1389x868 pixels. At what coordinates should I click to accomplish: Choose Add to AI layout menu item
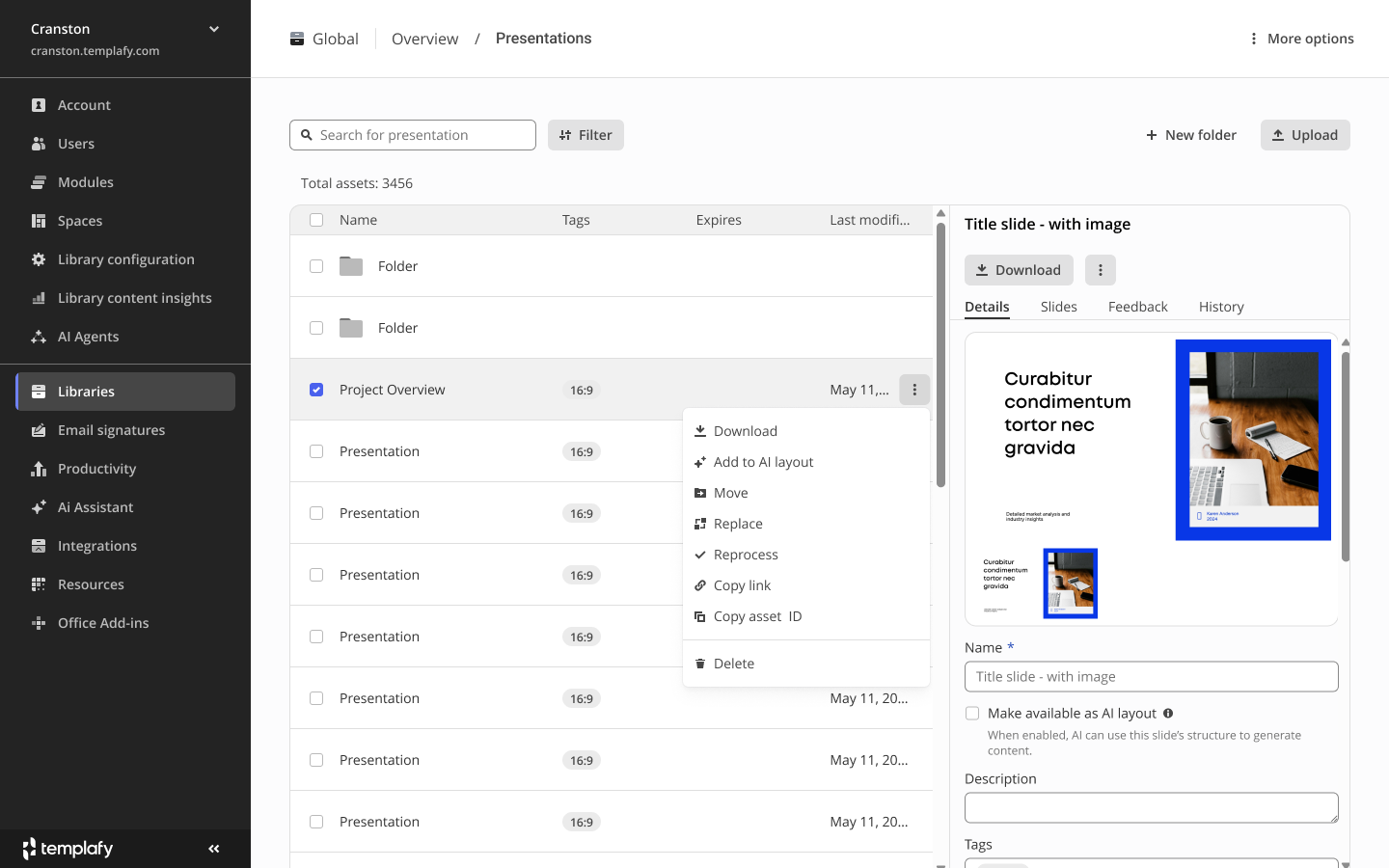tap(806, 462)
